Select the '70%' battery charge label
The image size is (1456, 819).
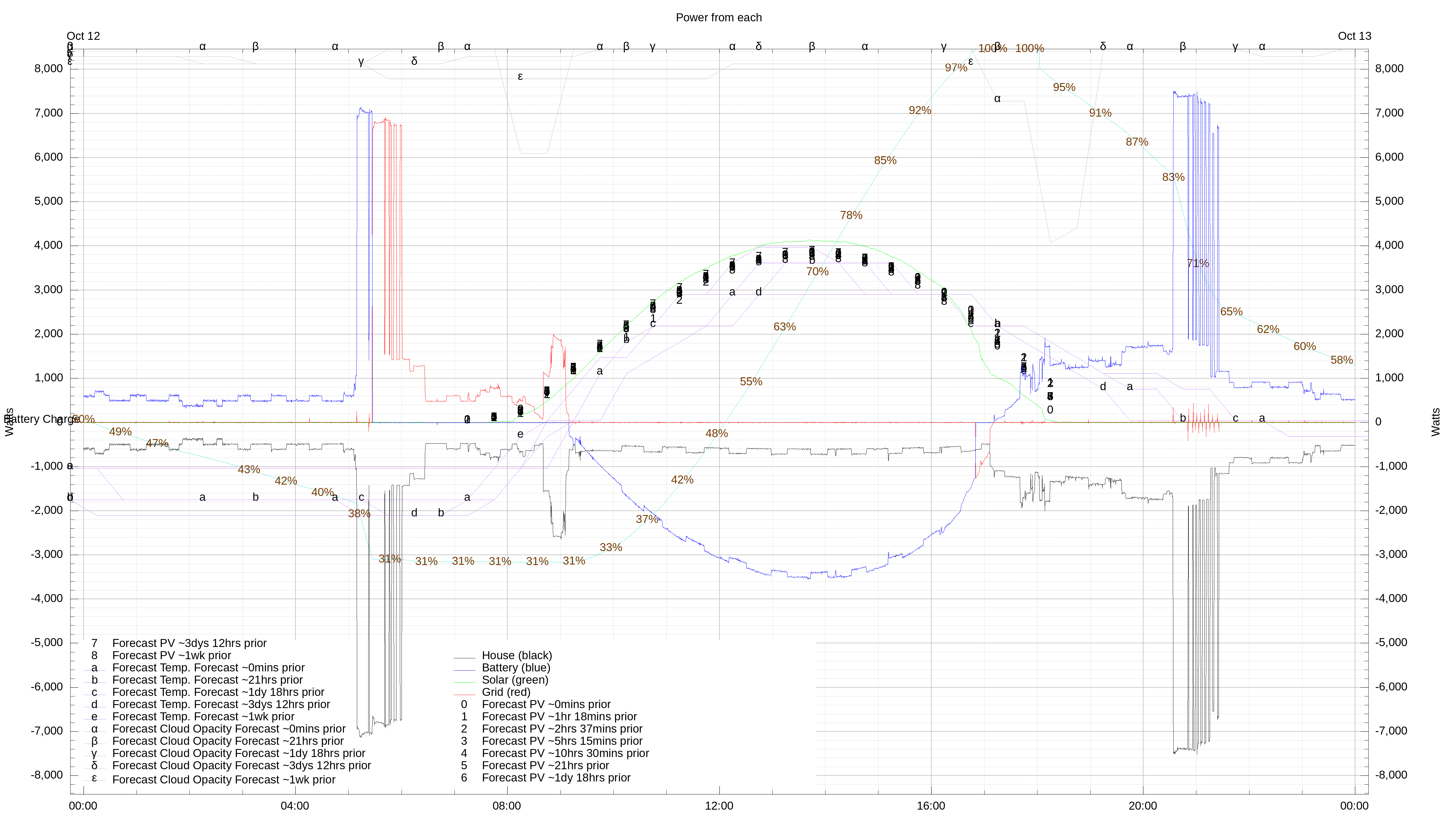click(x=817, y=272)
